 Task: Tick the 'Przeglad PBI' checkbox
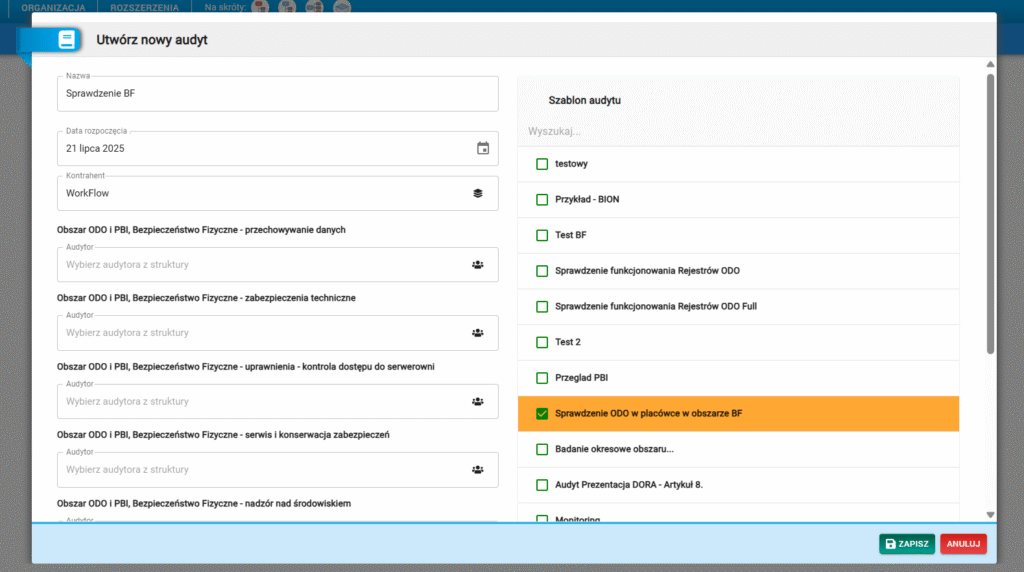pos(542,378)
